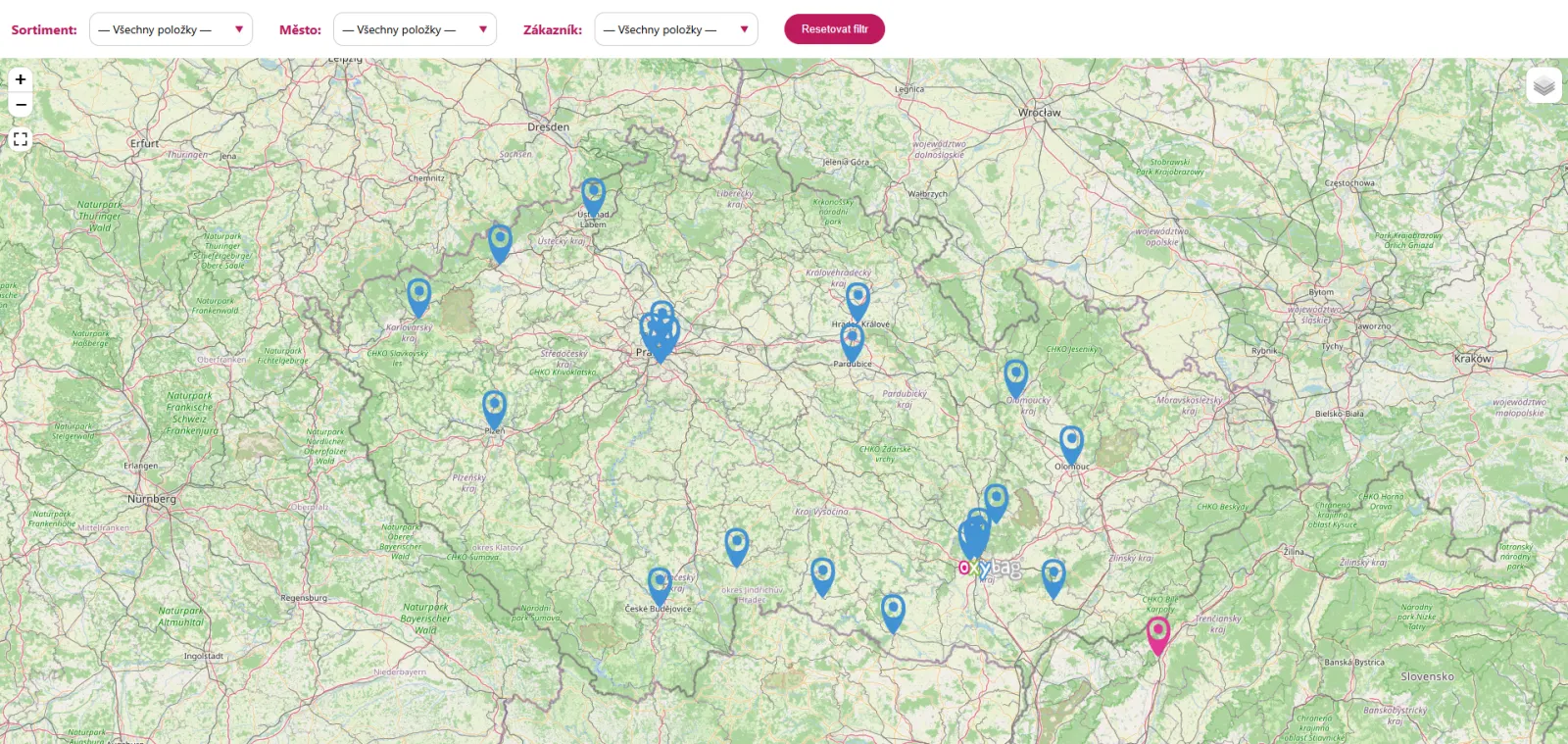
Task: Open the Město filter dropdown
Action: (x=415, y=29)
